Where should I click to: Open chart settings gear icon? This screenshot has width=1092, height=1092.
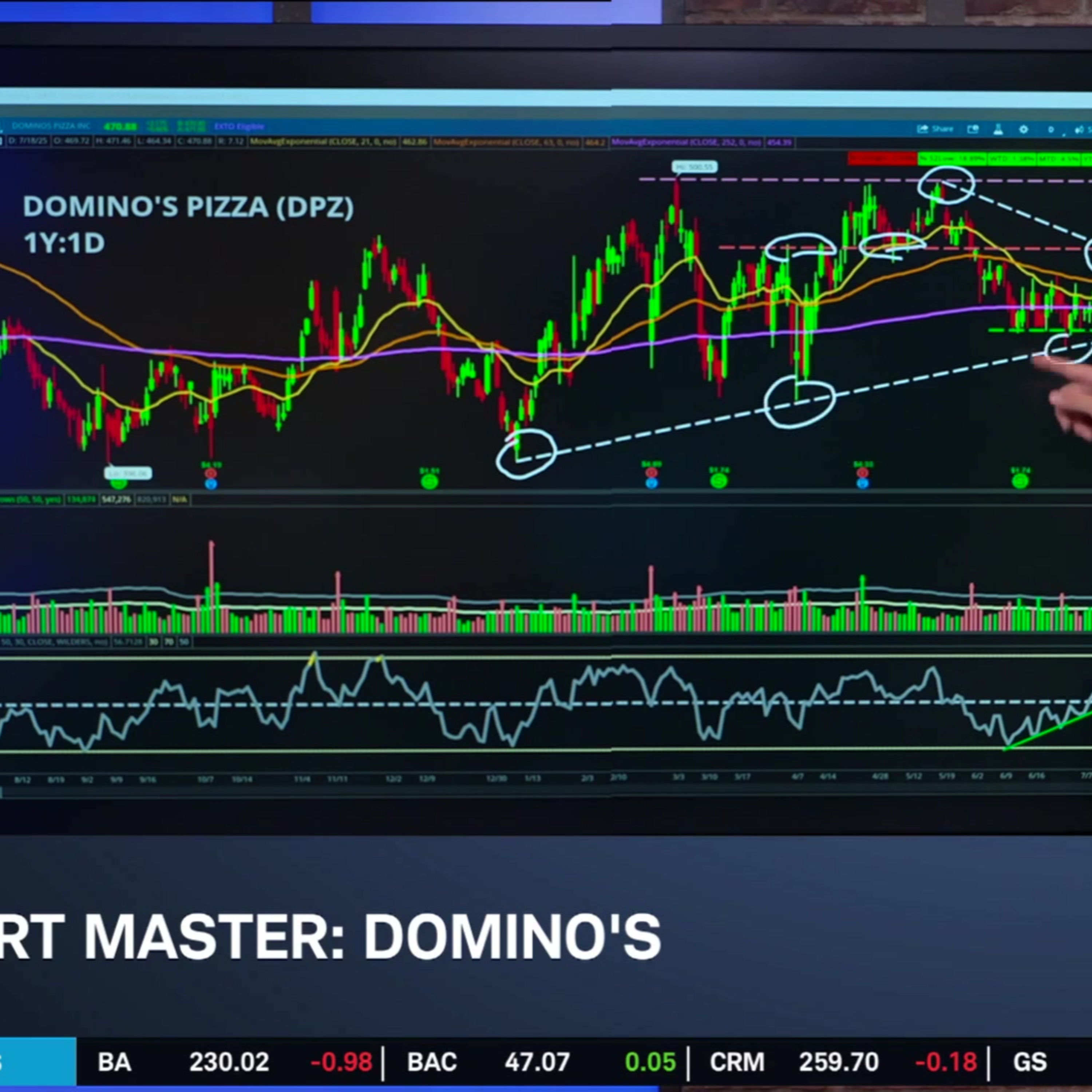click(1024, 130)
